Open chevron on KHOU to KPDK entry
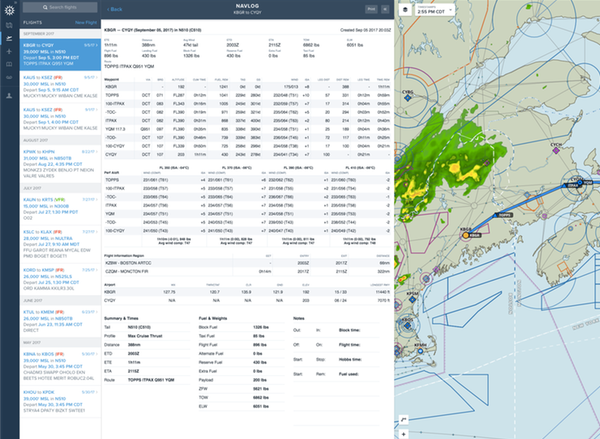This screenshot has height=439, width=600. click(x=97, y=392)
